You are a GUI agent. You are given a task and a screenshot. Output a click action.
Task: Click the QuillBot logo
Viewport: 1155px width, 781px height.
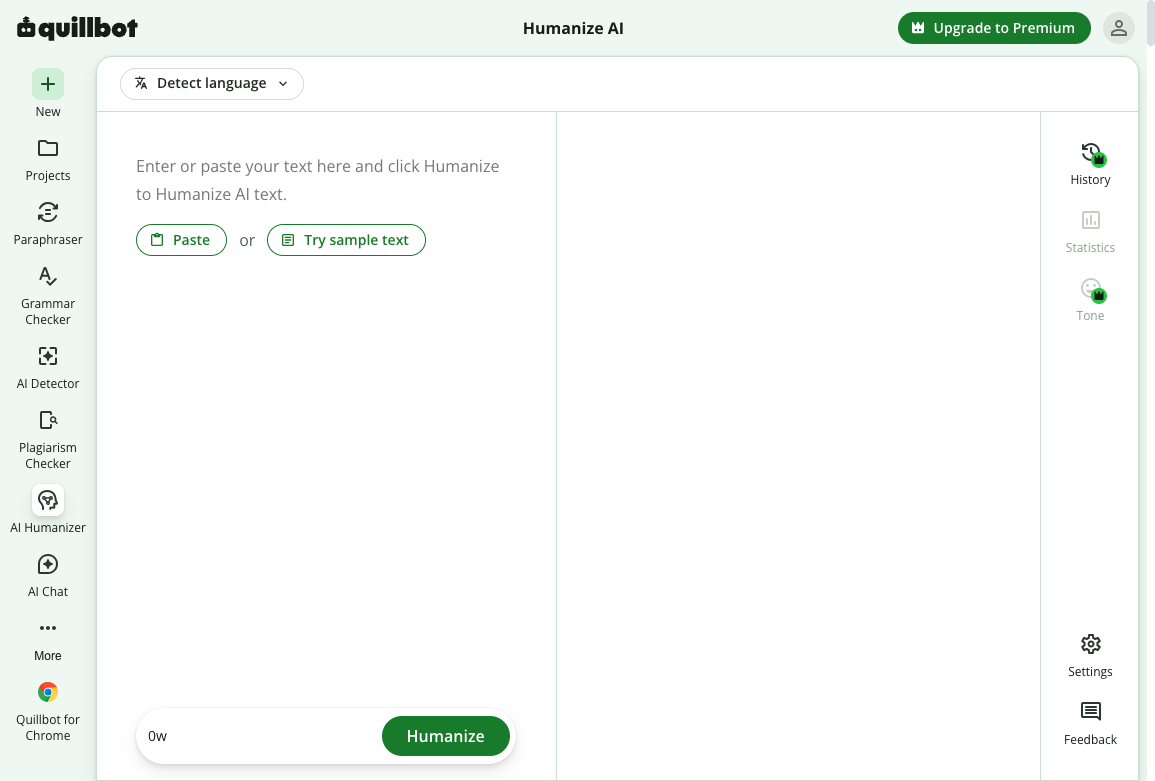click(77, 28)
